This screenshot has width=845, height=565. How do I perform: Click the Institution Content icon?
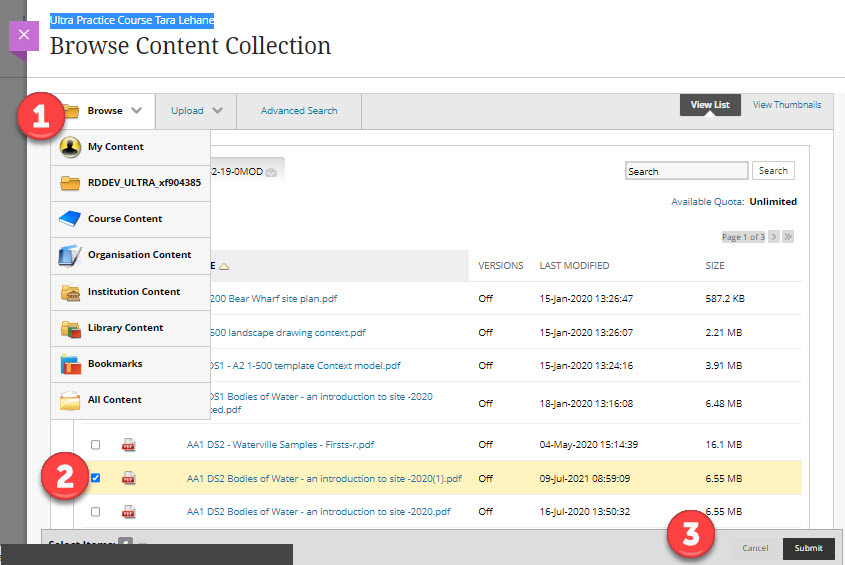pos(70,292)
